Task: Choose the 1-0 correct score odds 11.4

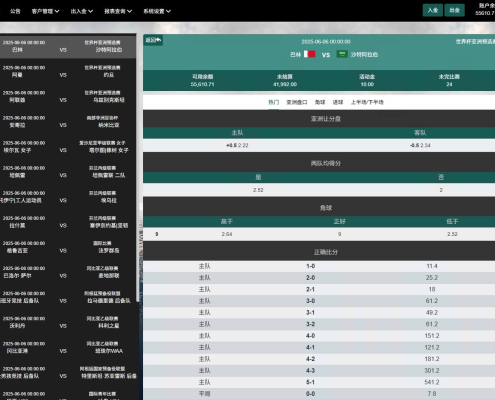Action: pyautogui.click(x=432, y=266)
